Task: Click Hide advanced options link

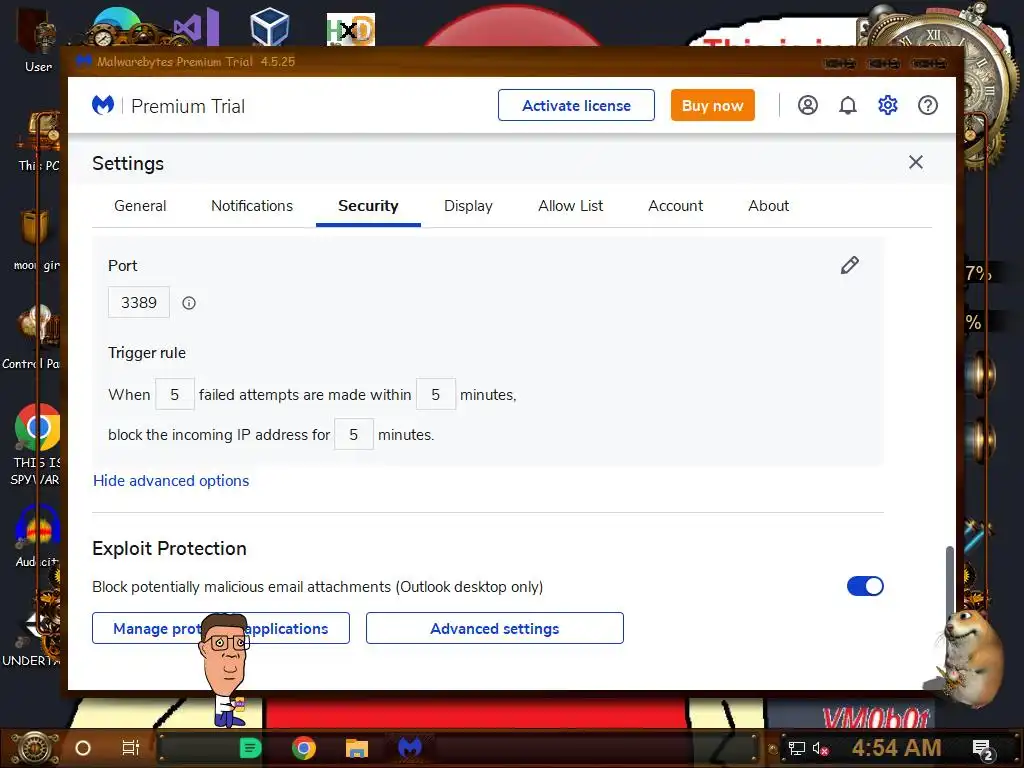Action: click(171, 481)
